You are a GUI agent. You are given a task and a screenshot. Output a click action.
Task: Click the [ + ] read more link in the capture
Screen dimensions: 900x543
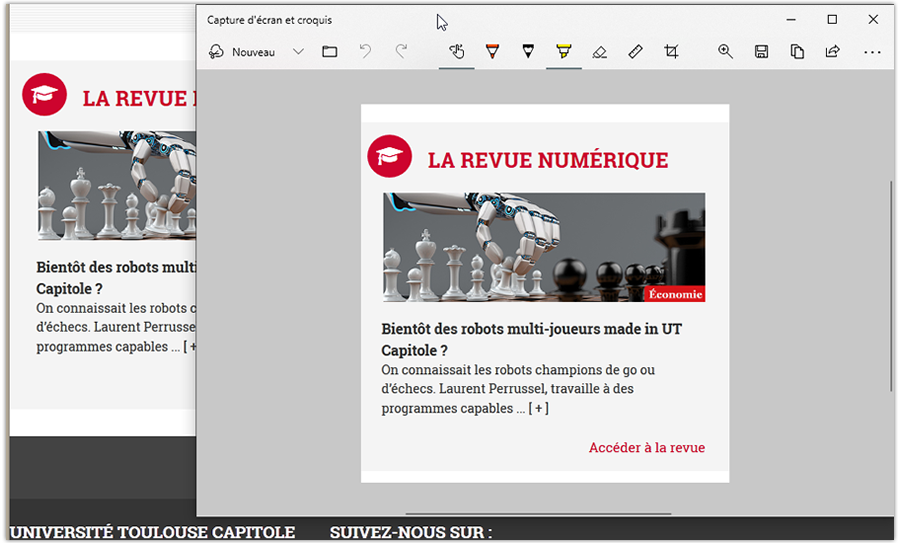pyautogui.click(x=538, y=408)
